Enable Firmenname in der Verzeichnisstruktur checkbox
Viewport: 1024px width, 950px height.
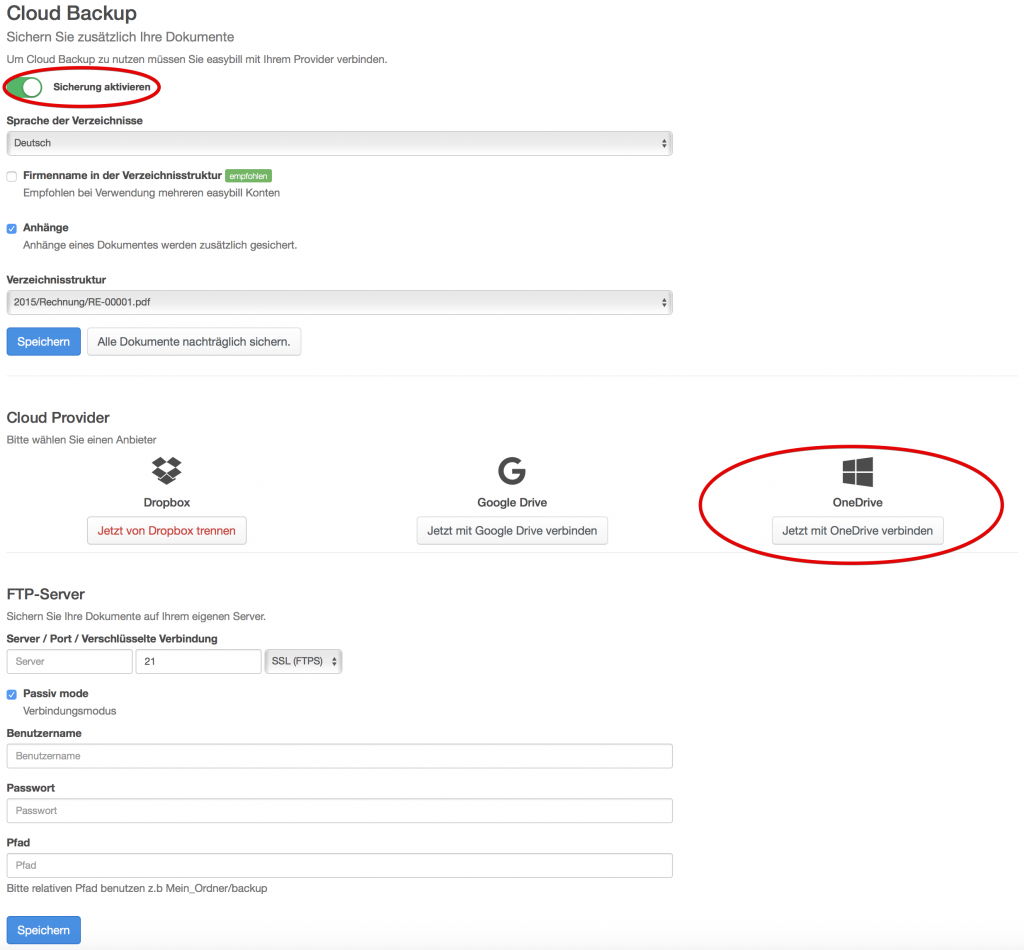pos(12,176)
